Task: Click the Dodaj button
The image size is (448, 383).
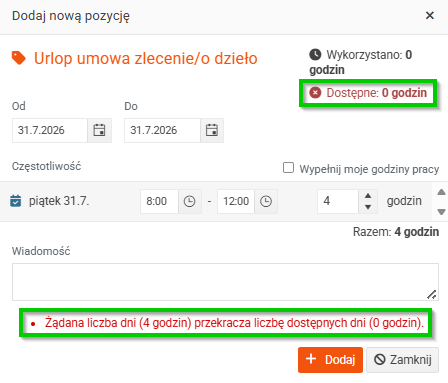Action: [330, 360]
